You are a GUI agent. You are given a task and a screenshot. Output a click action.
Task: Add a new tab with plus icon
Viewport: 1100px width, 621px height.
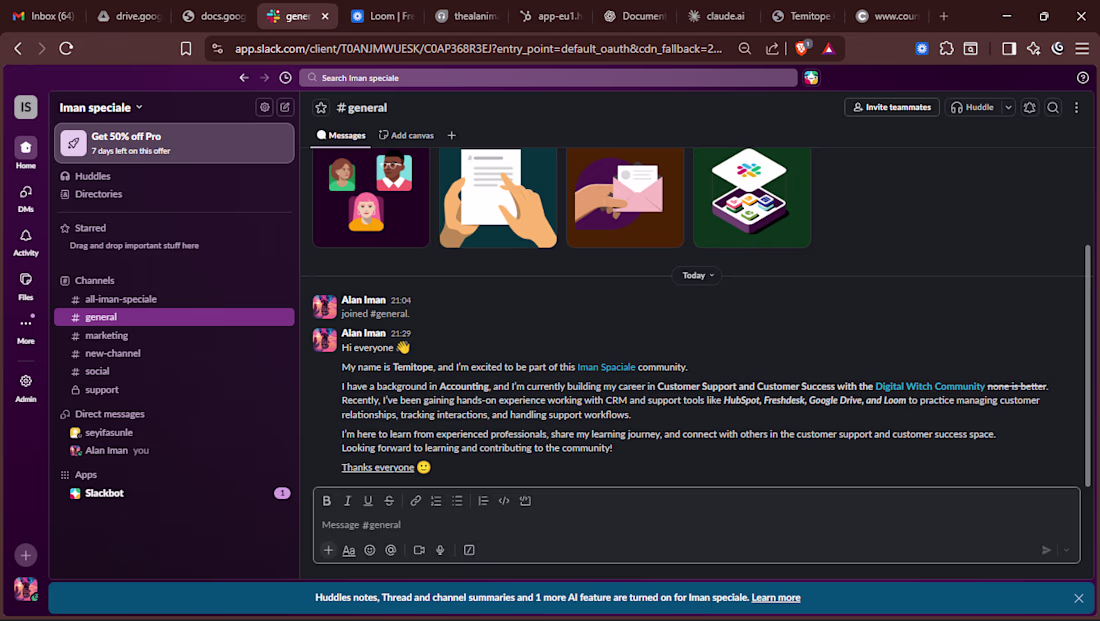click(x=452, y=135)
